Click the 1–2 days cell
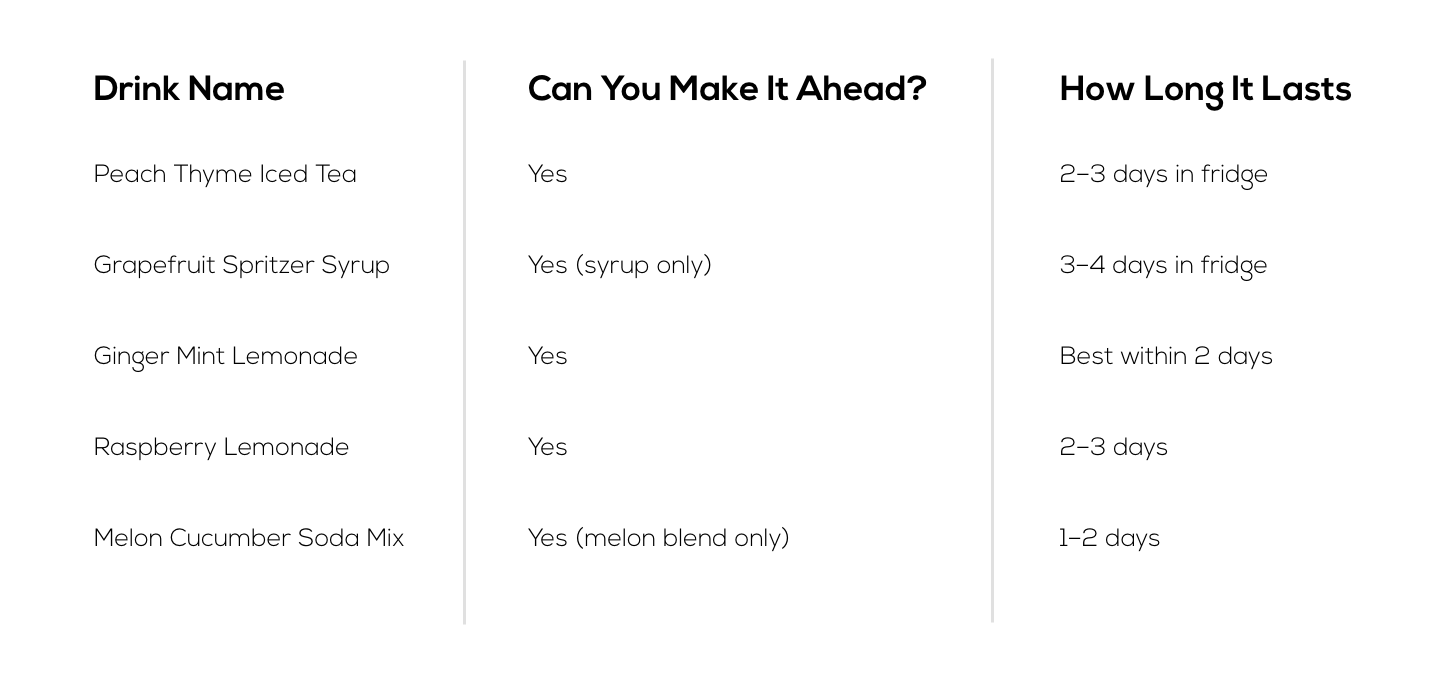This screenshot has width=1456, height=681. [1110, 539]
